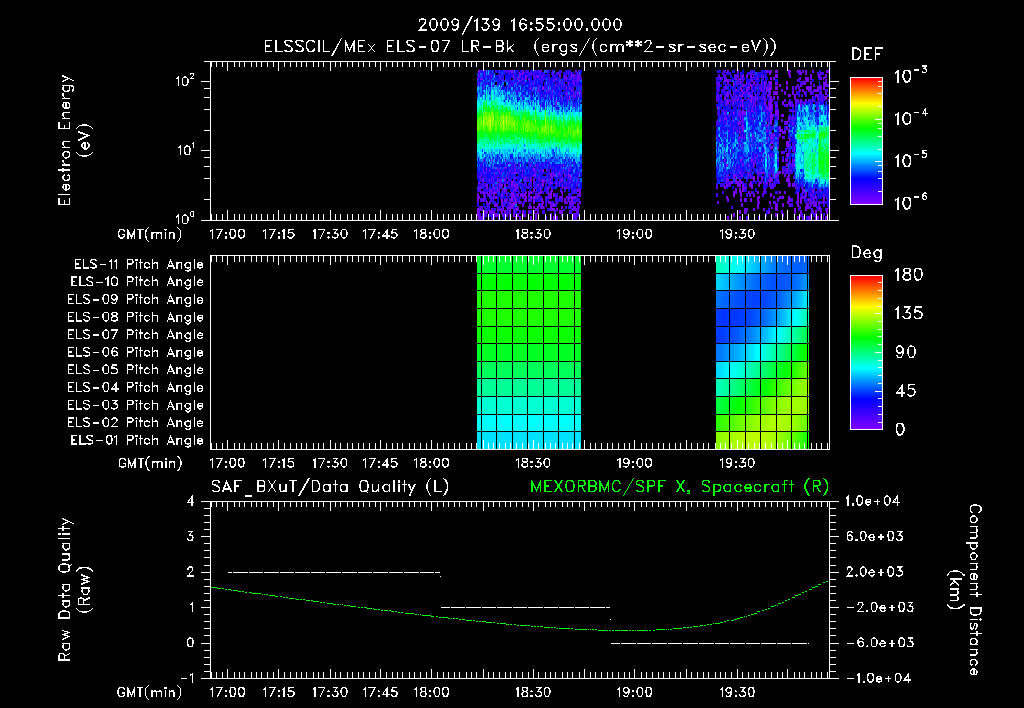
Task: Click the "ELS-10 Pitch Angle" row label
Action: [137, 282]
